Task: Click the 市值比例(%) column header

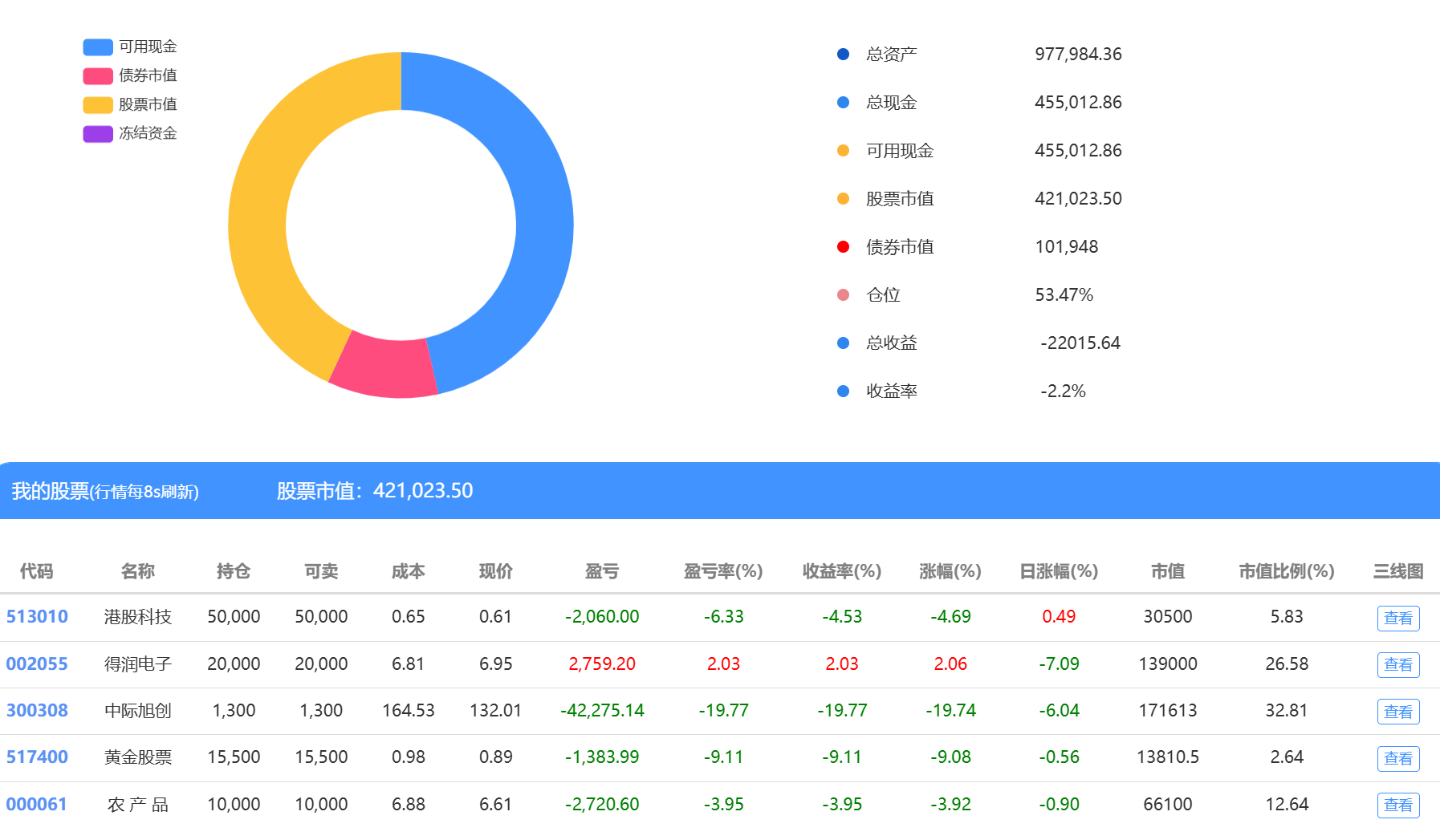Action: coord(1286,571)
